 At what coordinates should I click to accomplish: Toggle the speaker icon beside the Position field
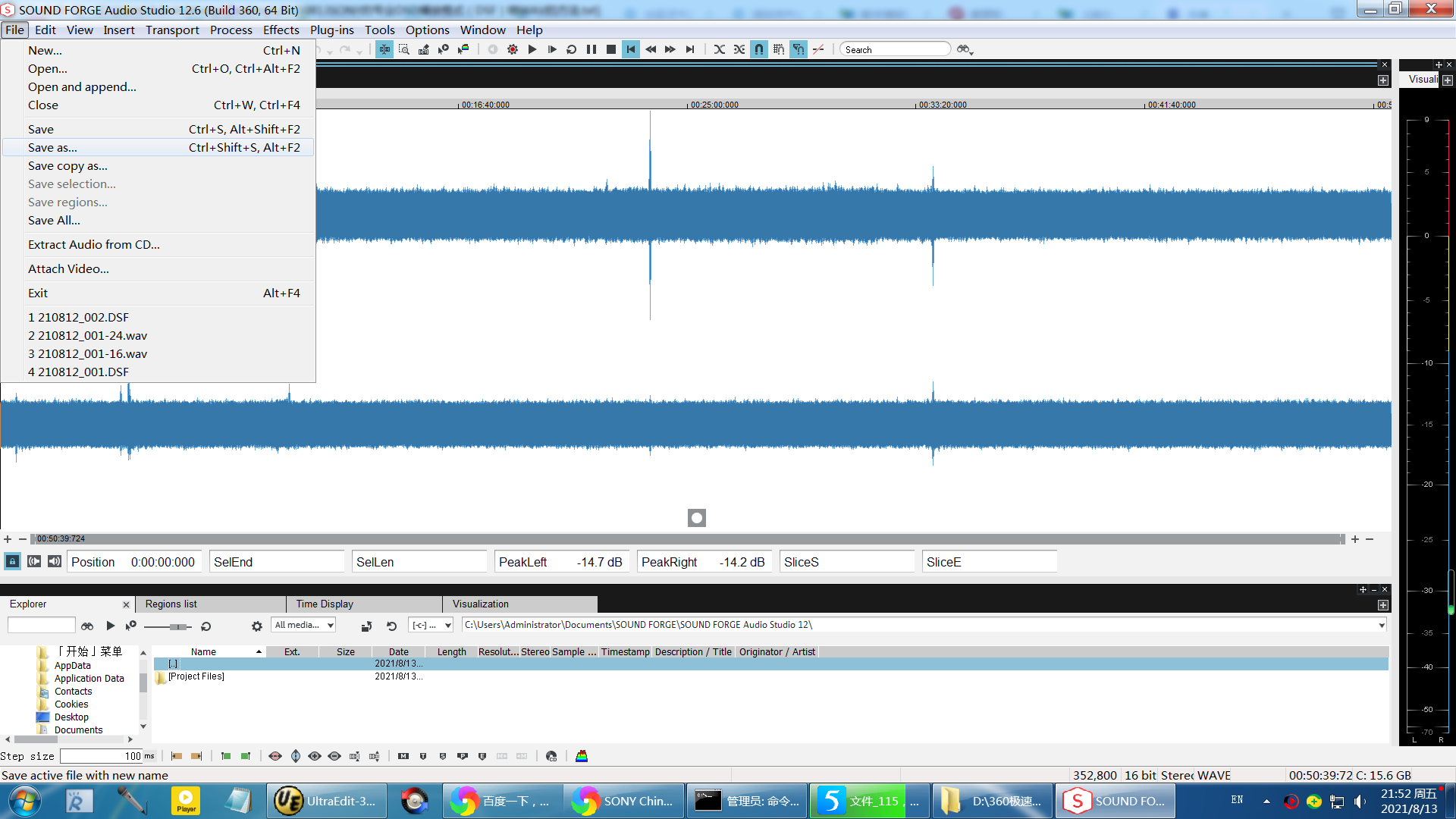(x=54, y=561)
